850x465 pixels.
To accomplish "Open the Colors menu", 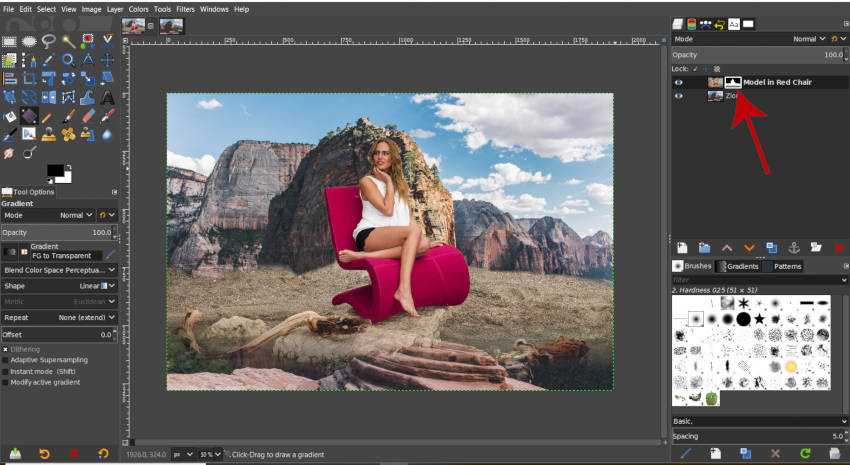I will point(139,9).
